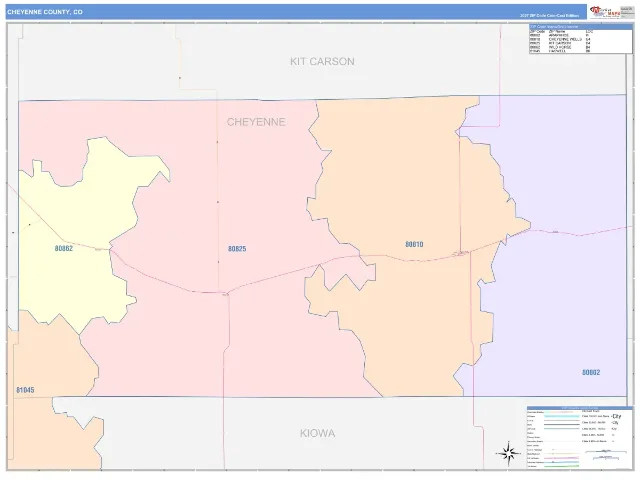Open the map legend box
The width and height of the screenshot is (640, 480).
click(580, 438)
